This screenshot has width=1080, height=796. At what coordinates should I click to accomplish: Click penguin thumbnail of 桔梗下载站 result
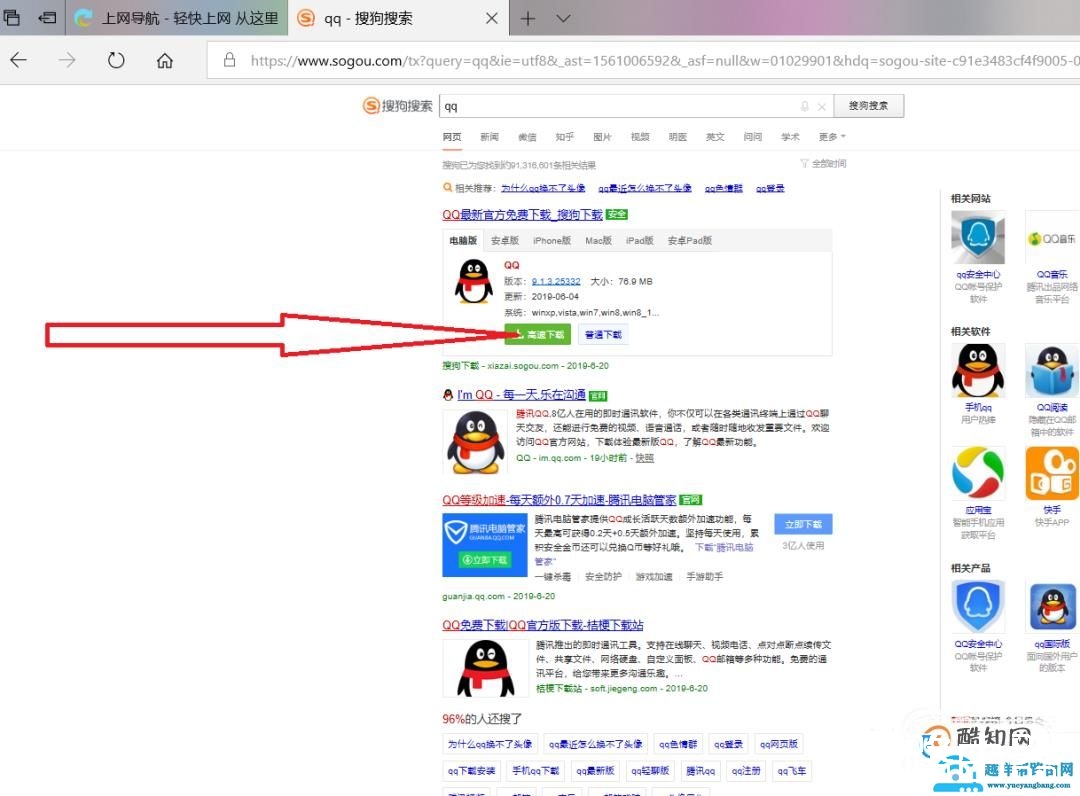(486, 667)
